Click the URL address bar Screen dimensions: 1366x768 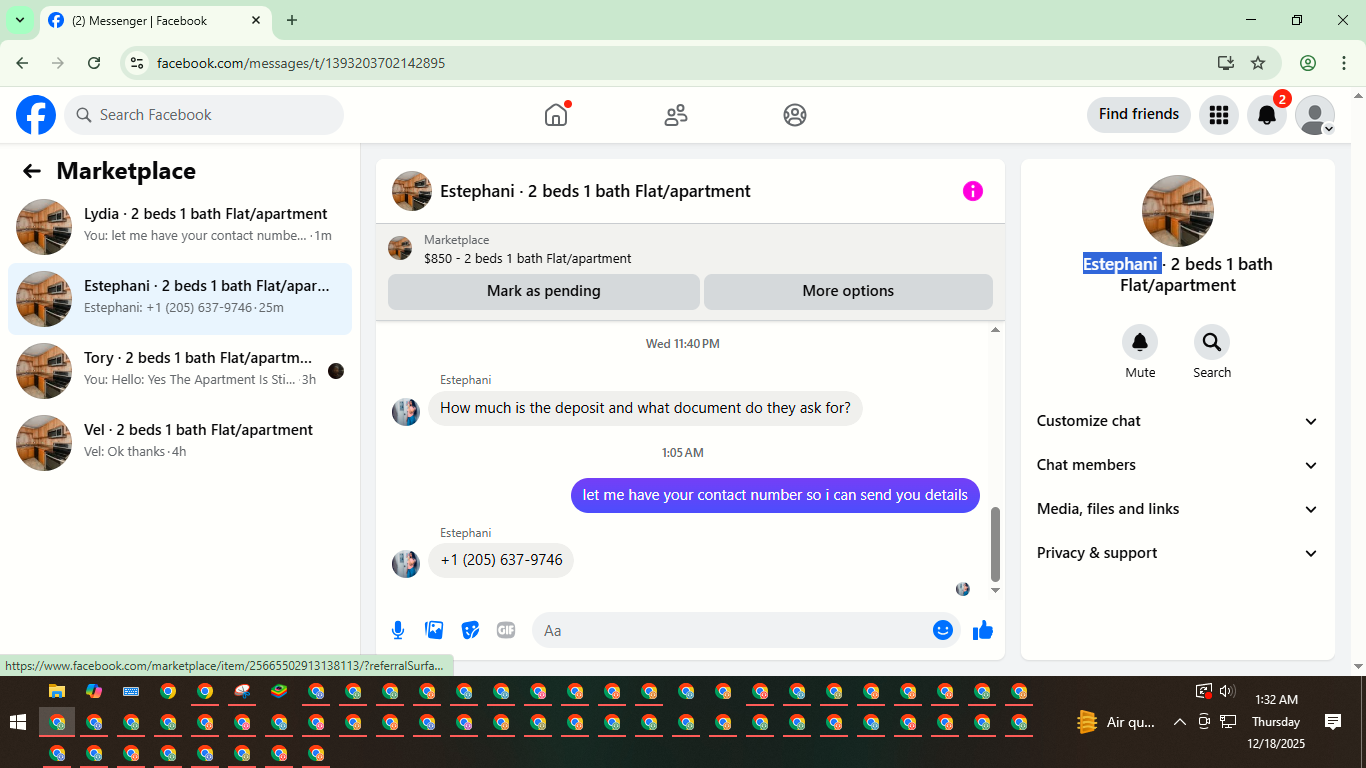[680, 63]
